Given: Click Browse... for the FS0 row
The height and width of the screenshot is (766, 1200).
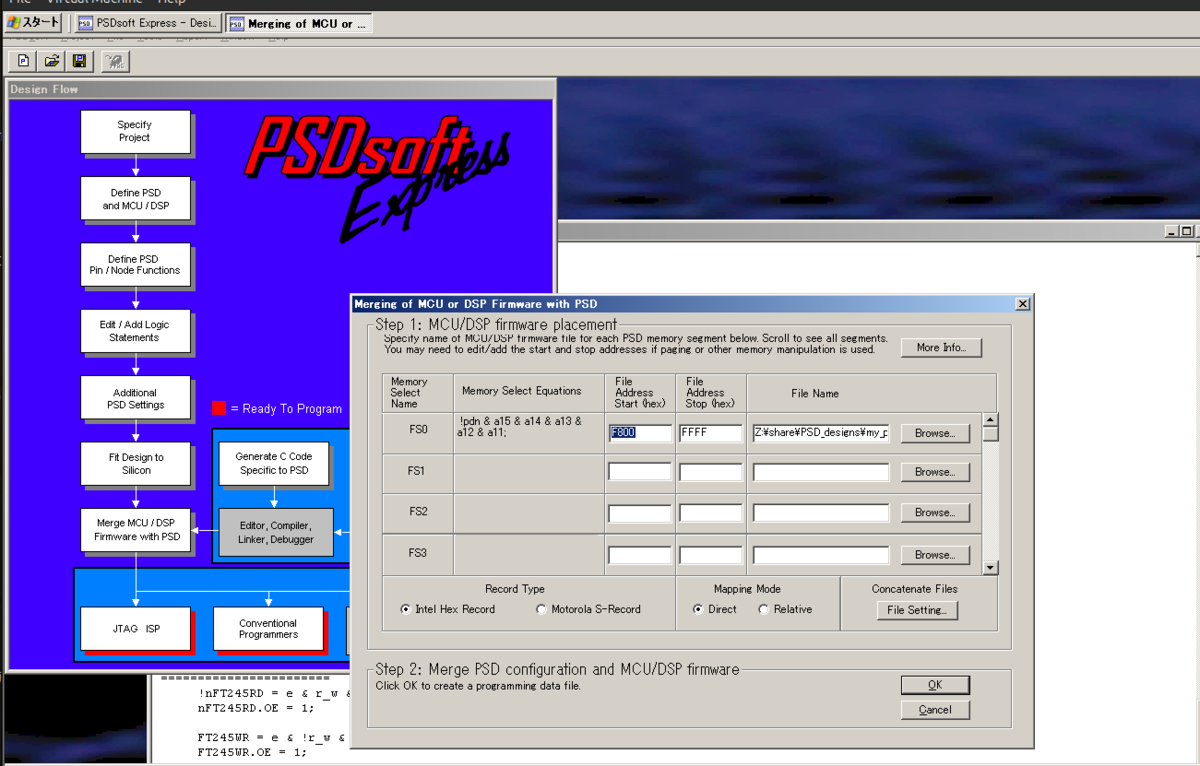Looking at the screenshot, I should click(936, 433).
